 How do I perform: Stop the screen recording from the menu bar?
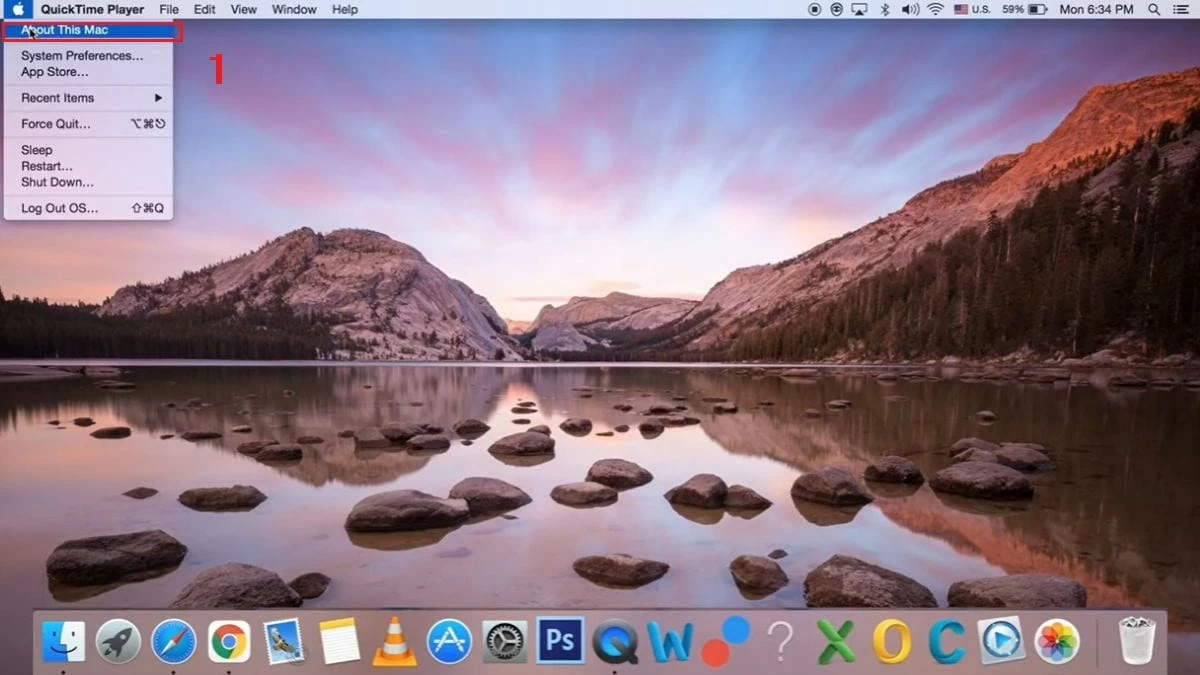pos(813,9)
